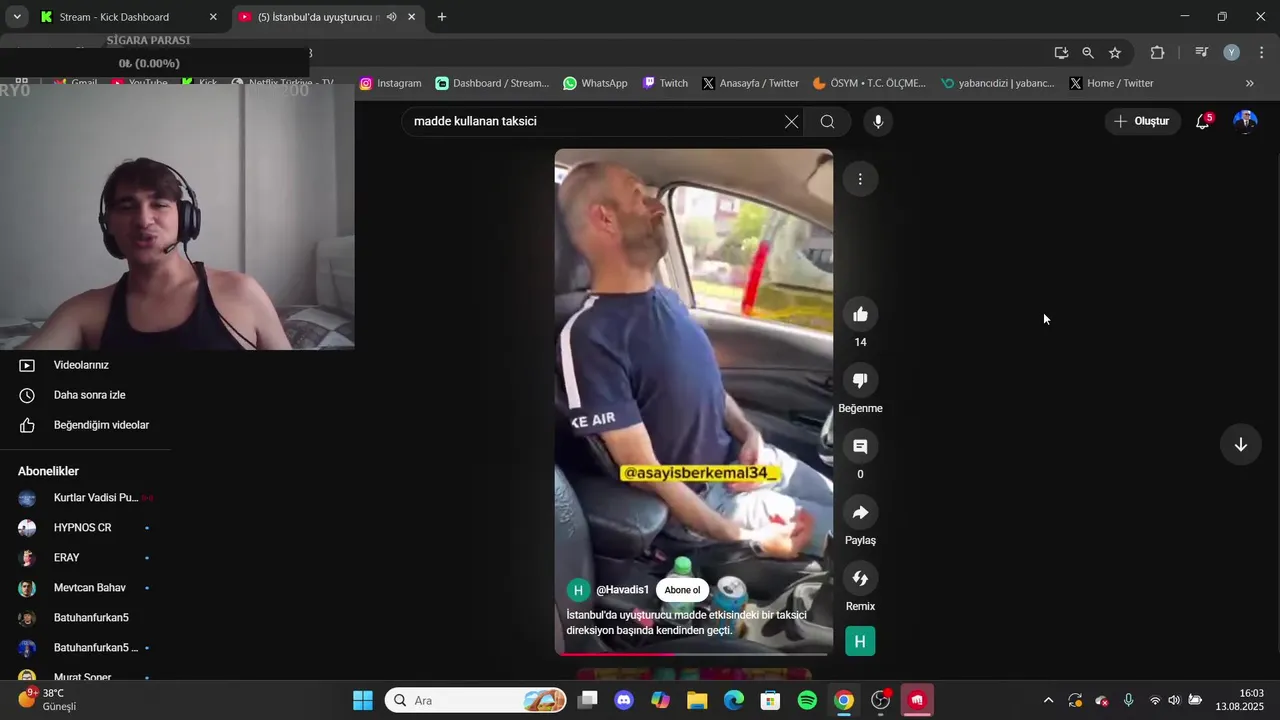Image resolution: width=1280 pixels, height=720 pixels.
Task: Open @Havadis1 channel name link
Action: (x=622, y=590)
